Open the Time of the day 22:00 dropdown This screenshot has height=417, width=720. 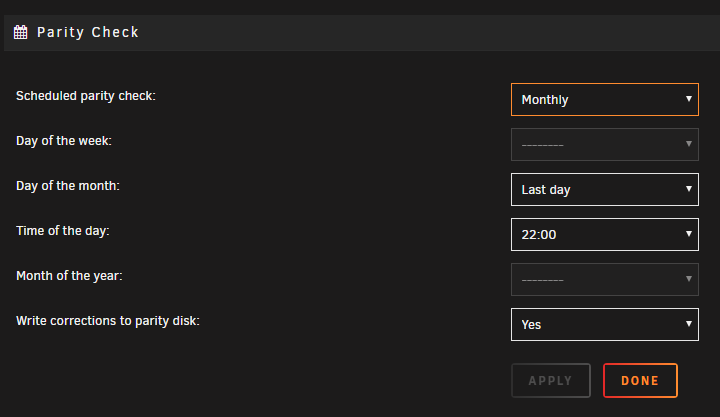tap(605, 234)
